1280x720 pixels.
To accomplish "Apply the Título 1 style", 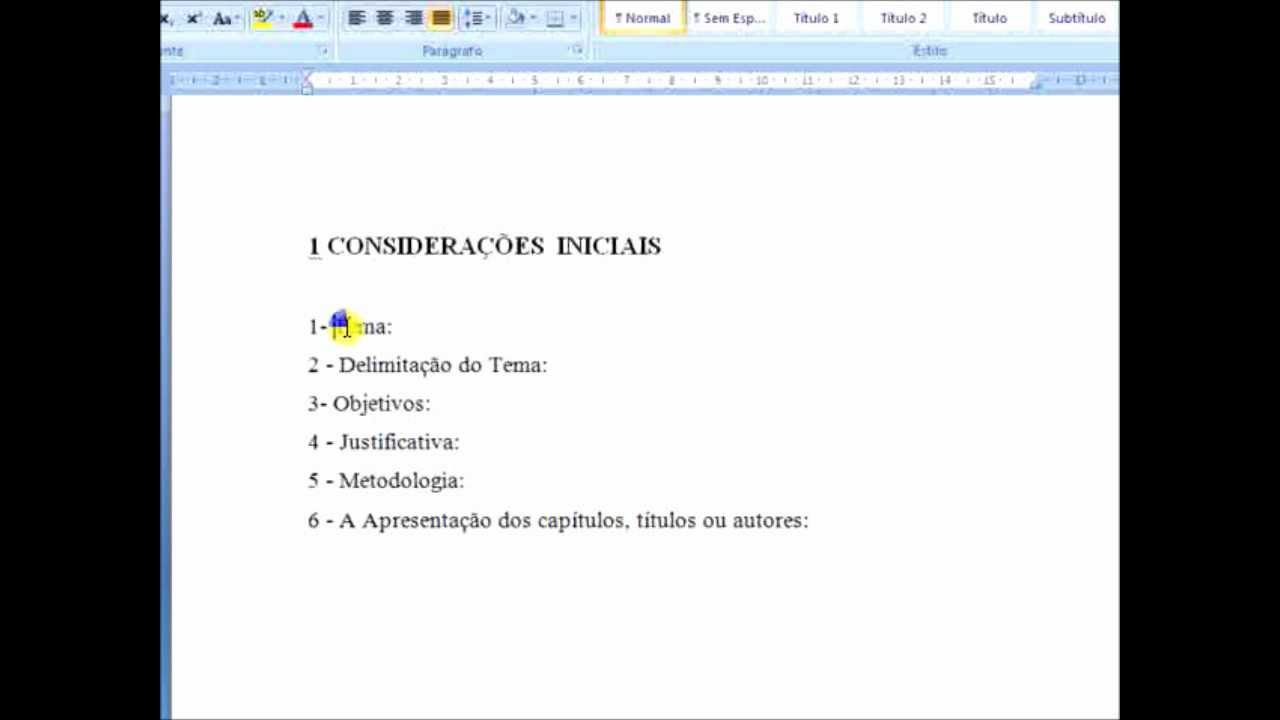I will [x=816, y=18].
